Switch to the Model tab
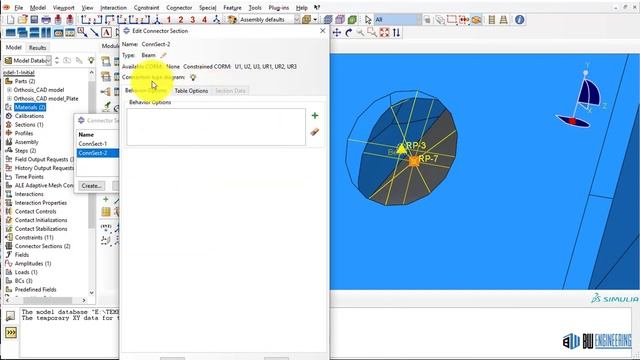 pos(13,47)
